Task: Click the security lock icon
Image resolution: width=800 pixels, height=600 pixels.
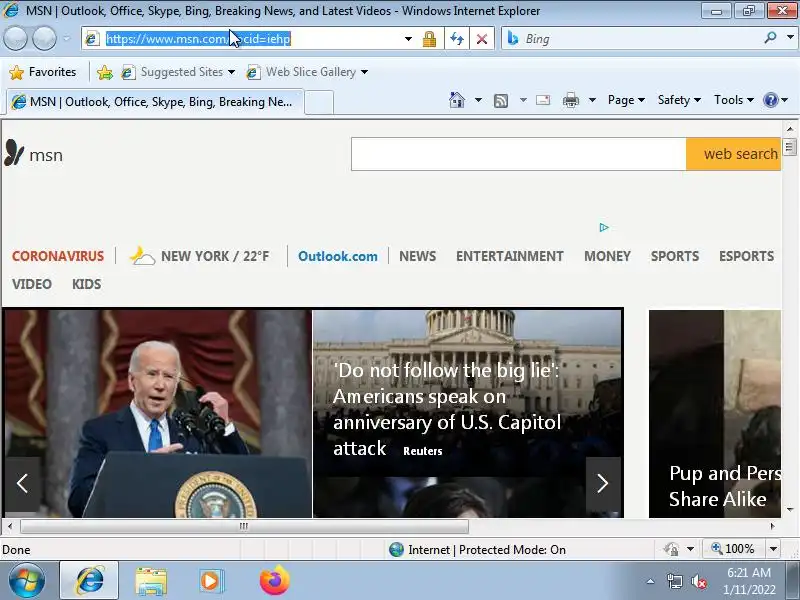Action: click(429, 39)
